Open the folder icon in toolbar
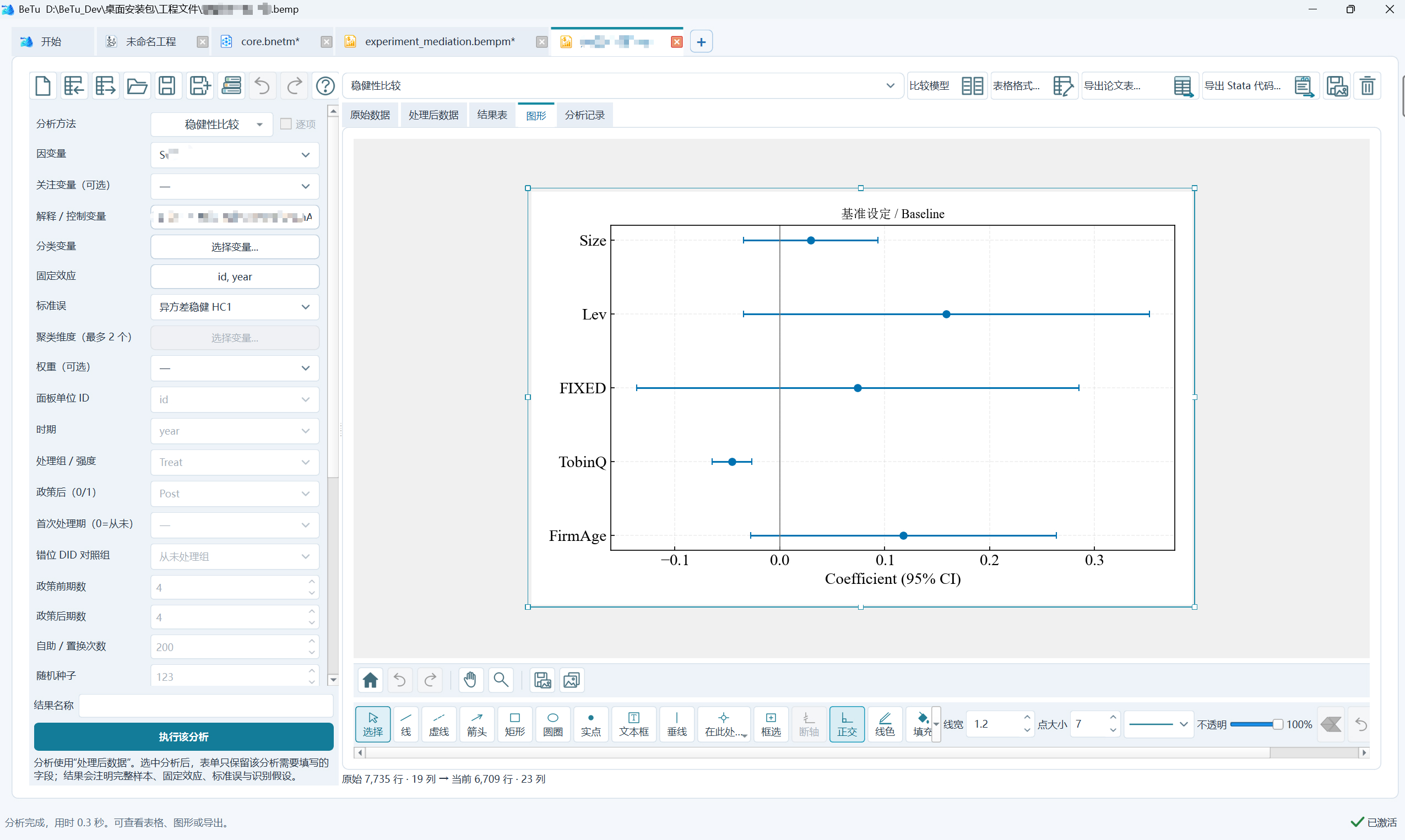The height and width of the screenshot is (840, 1405). tap(137, 86)
